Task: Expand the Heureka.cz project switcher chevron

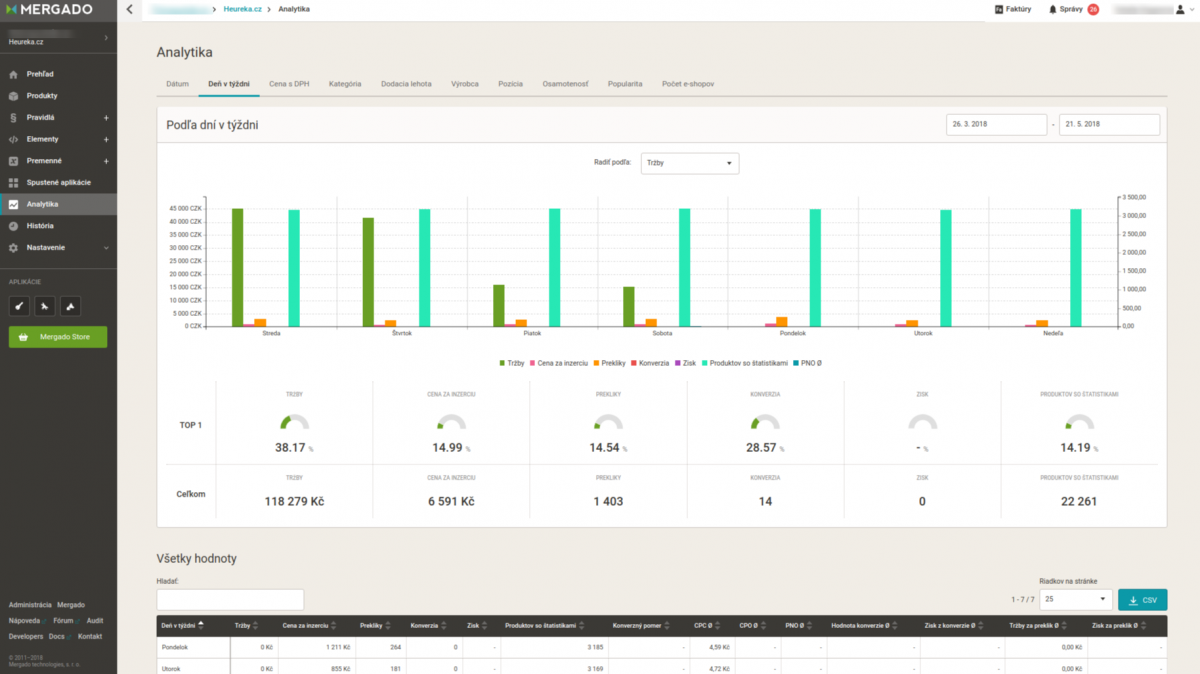Action: click(106, 37)
